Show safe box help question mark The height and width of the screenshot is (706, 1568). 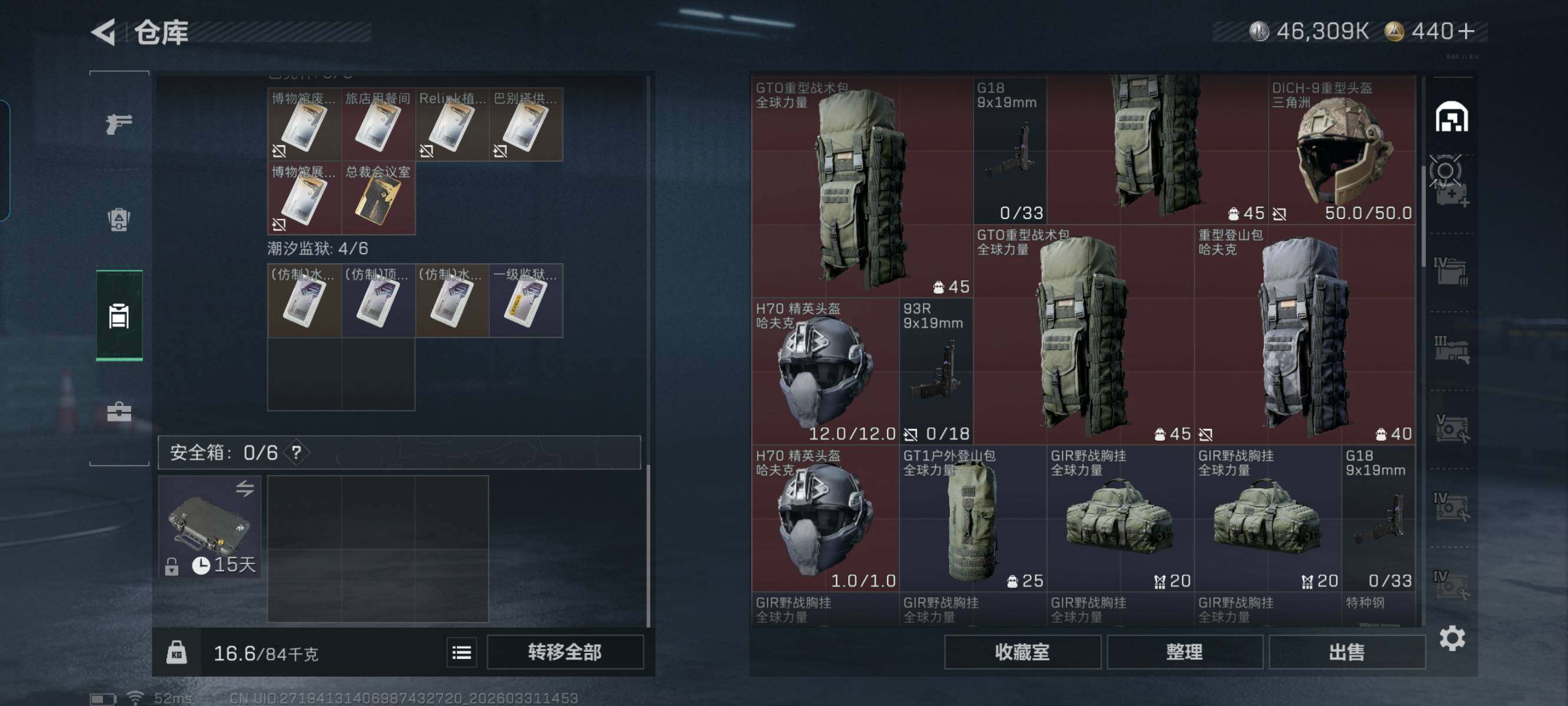[297, 452]
